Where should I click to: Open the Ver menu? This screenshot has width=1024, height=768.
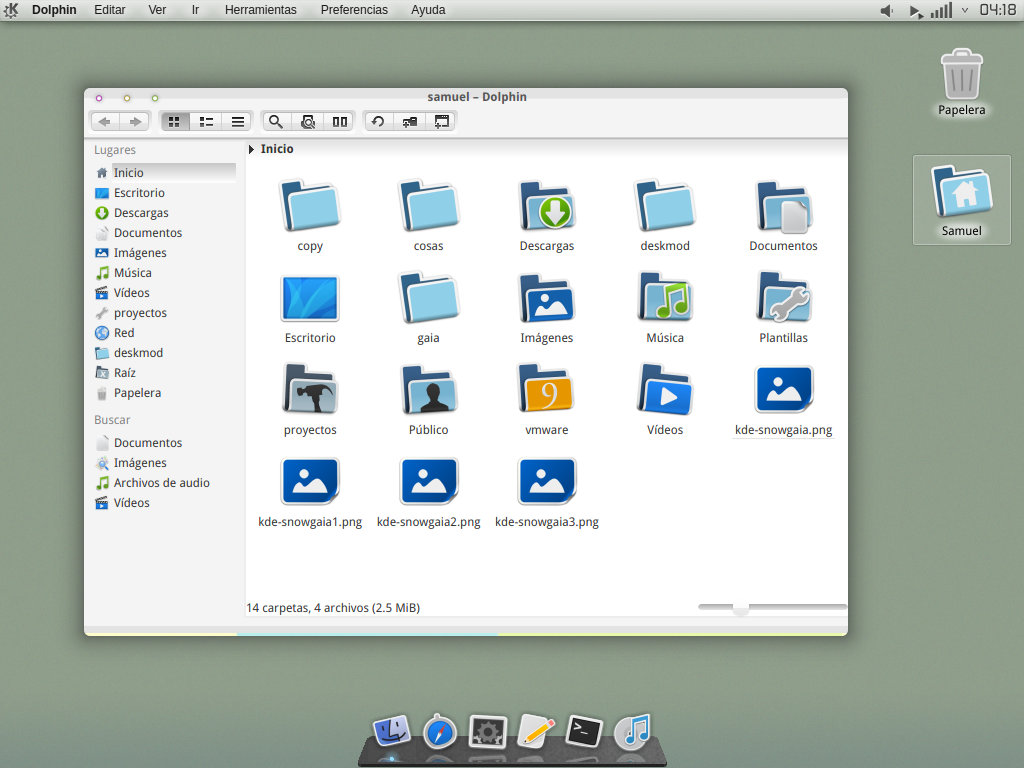tap(157, 10)
